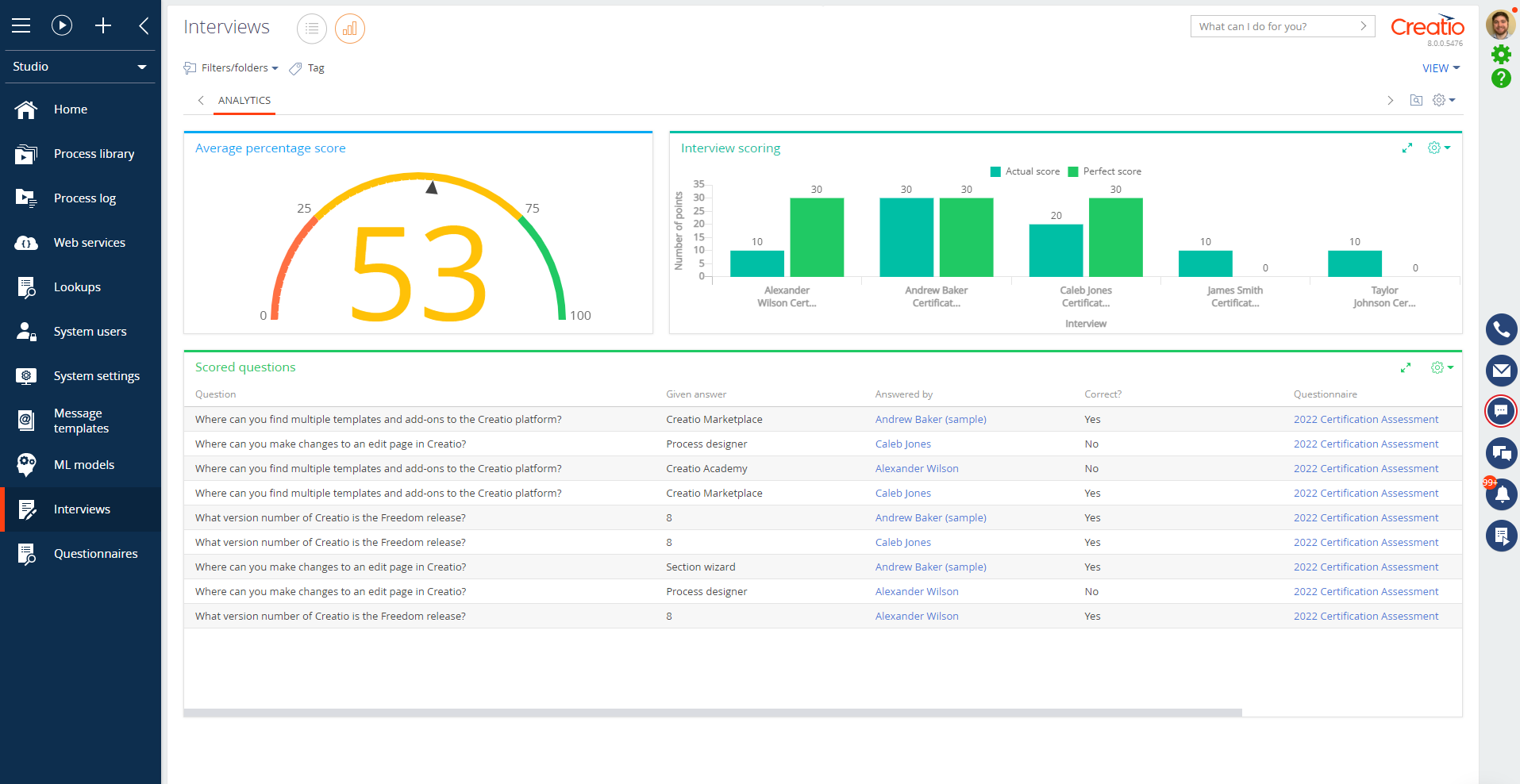Open Filters/folders dropdown
Image resolution: width=1520 pixels, height=784 pixels.
click(x=231, y=68)
